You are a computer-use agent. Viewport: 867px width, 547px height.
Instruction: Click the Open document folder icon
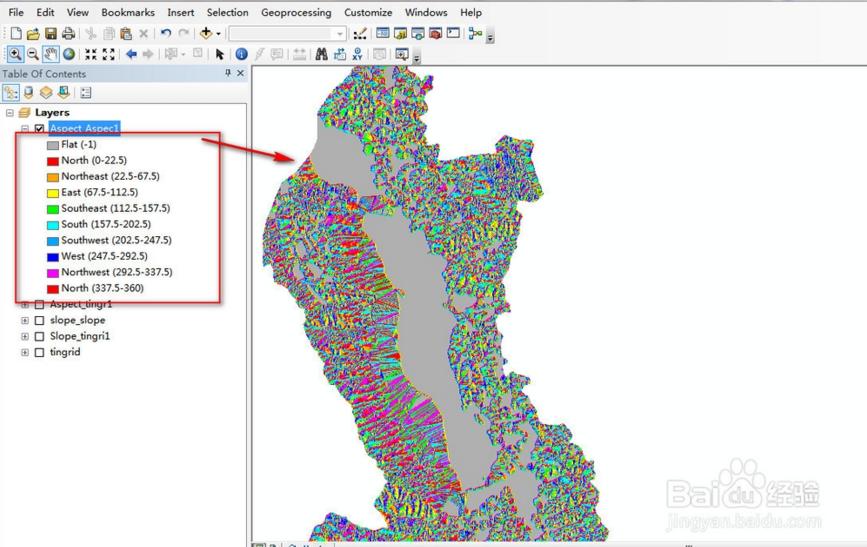coord(33,34)
